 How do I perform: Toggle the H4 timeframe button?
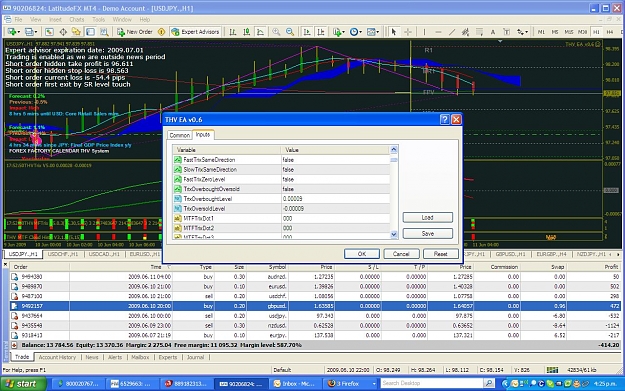coord(609,32)
